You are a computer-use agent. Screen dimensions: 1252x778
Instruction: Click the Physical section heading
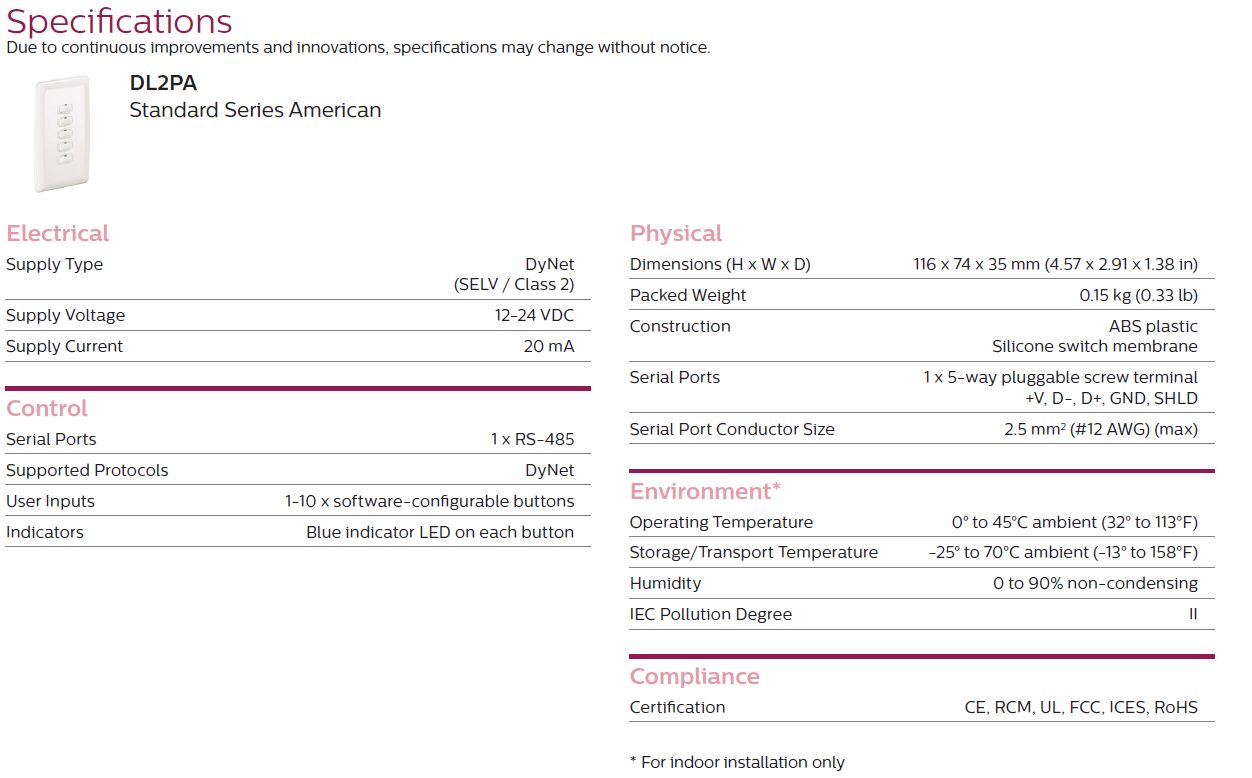point(675,233)
